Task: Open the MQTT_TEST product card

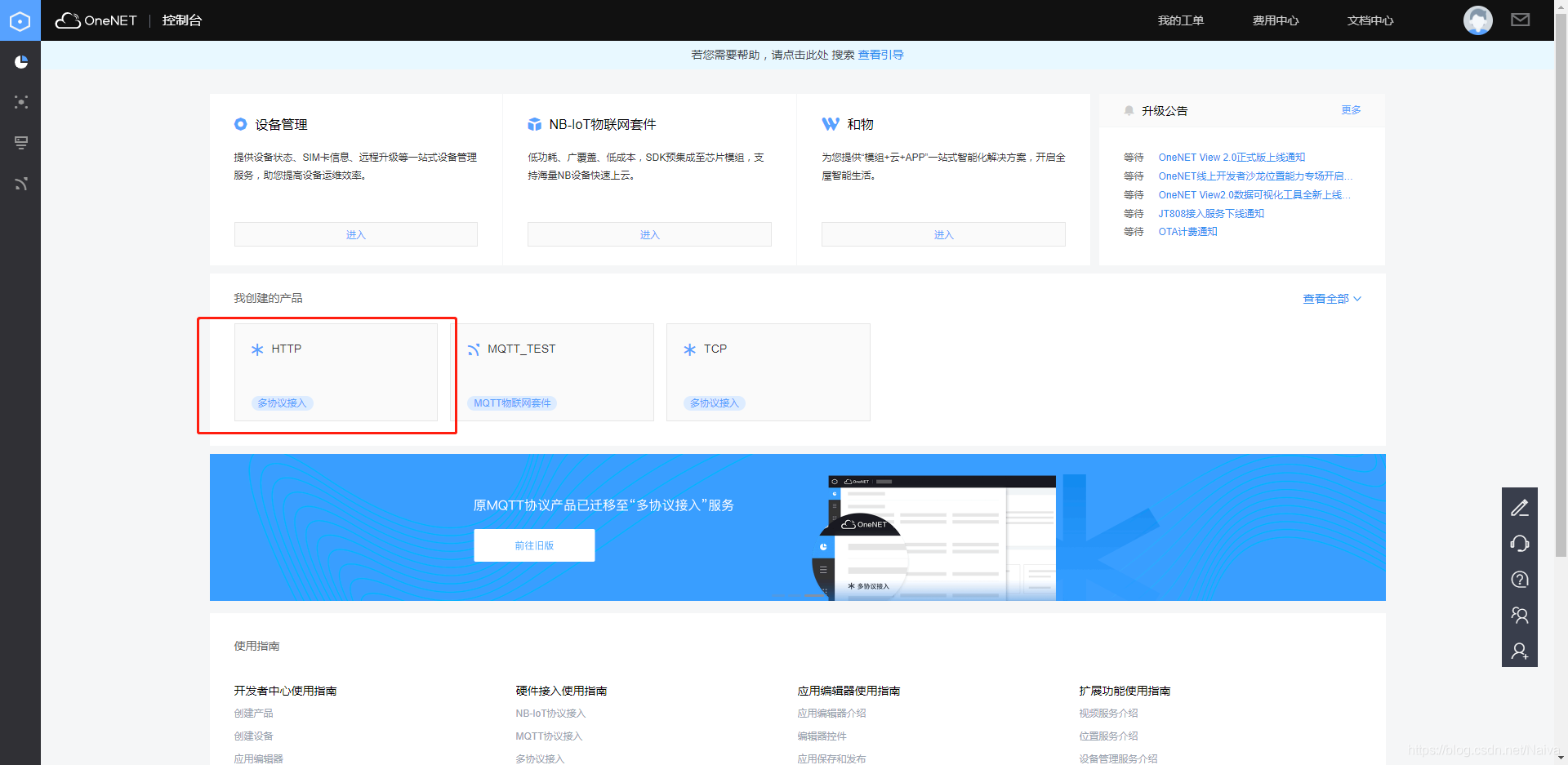Action: pos(555,371)
